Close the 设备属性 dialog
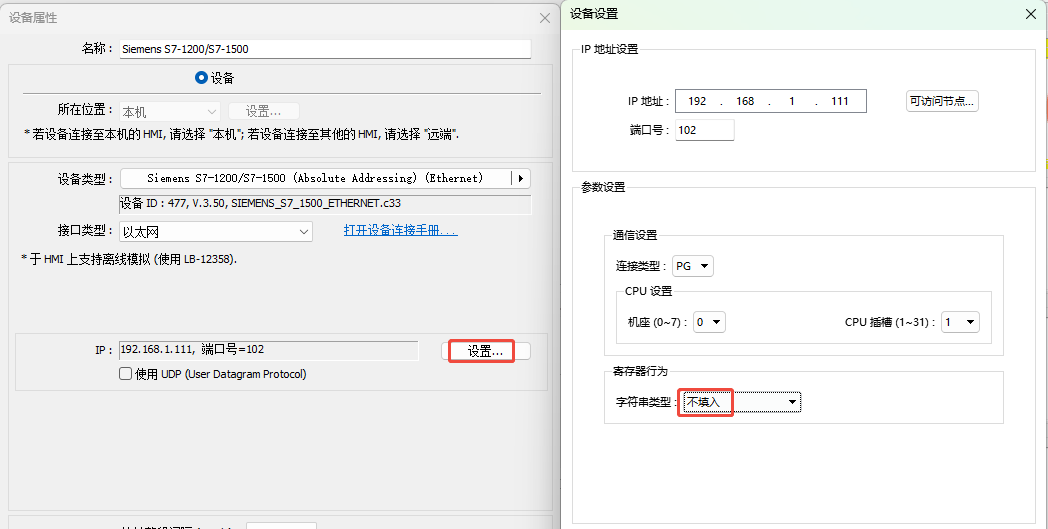Screen dimensions: 1048x529 point(544,18)
